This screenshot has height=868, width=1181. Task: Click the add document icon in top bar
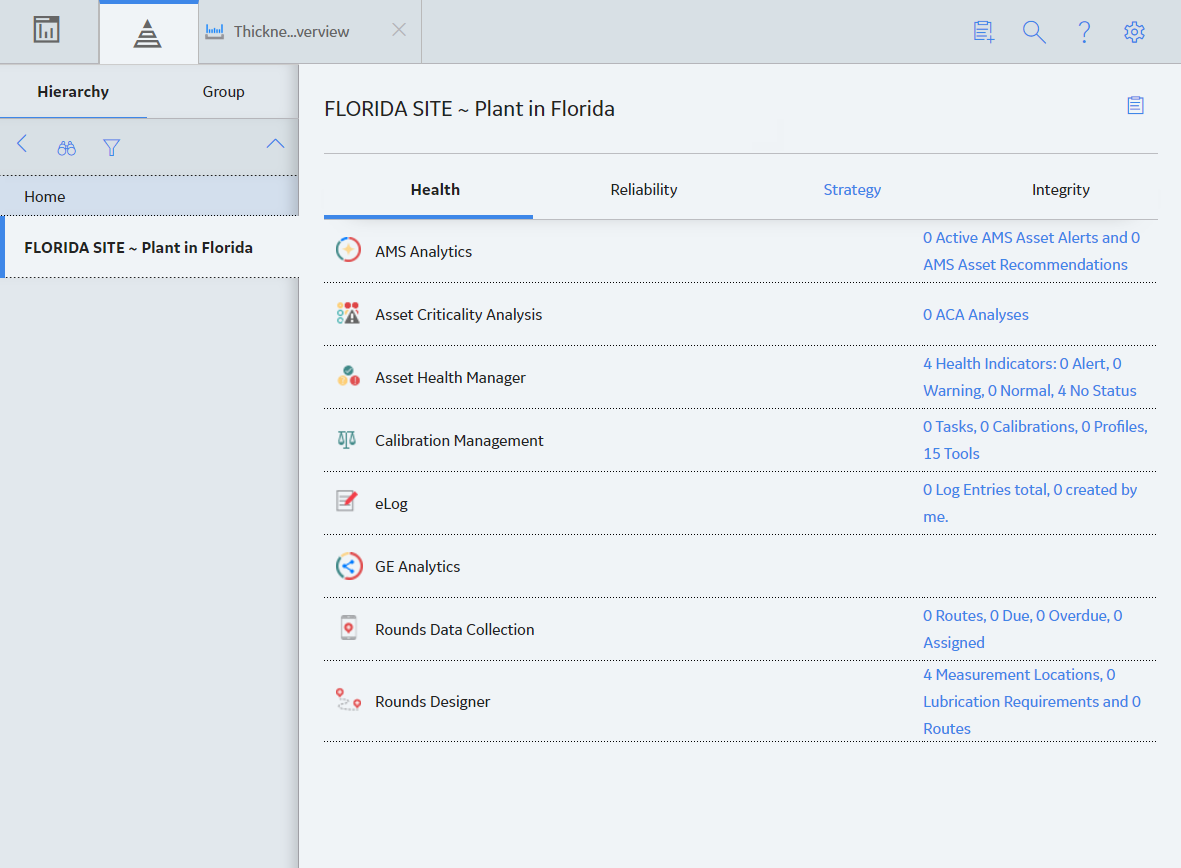(984, 32)
